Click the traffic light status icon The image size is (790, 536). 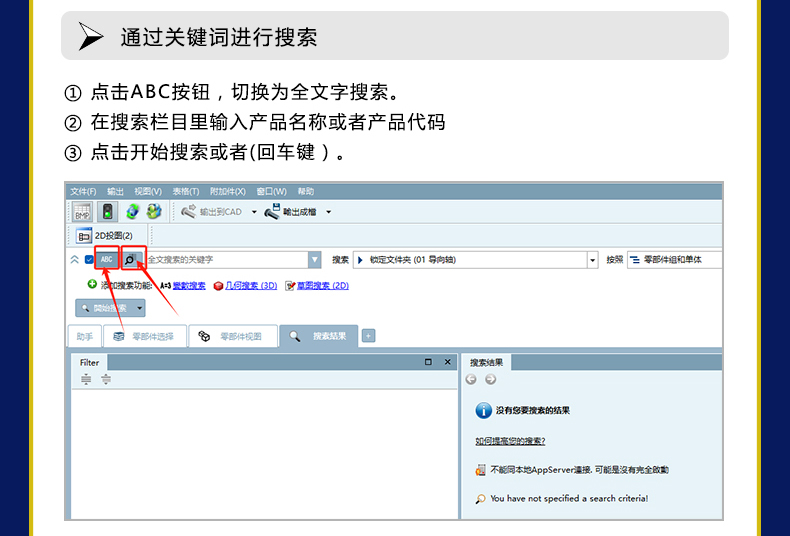tap(105, 212)
